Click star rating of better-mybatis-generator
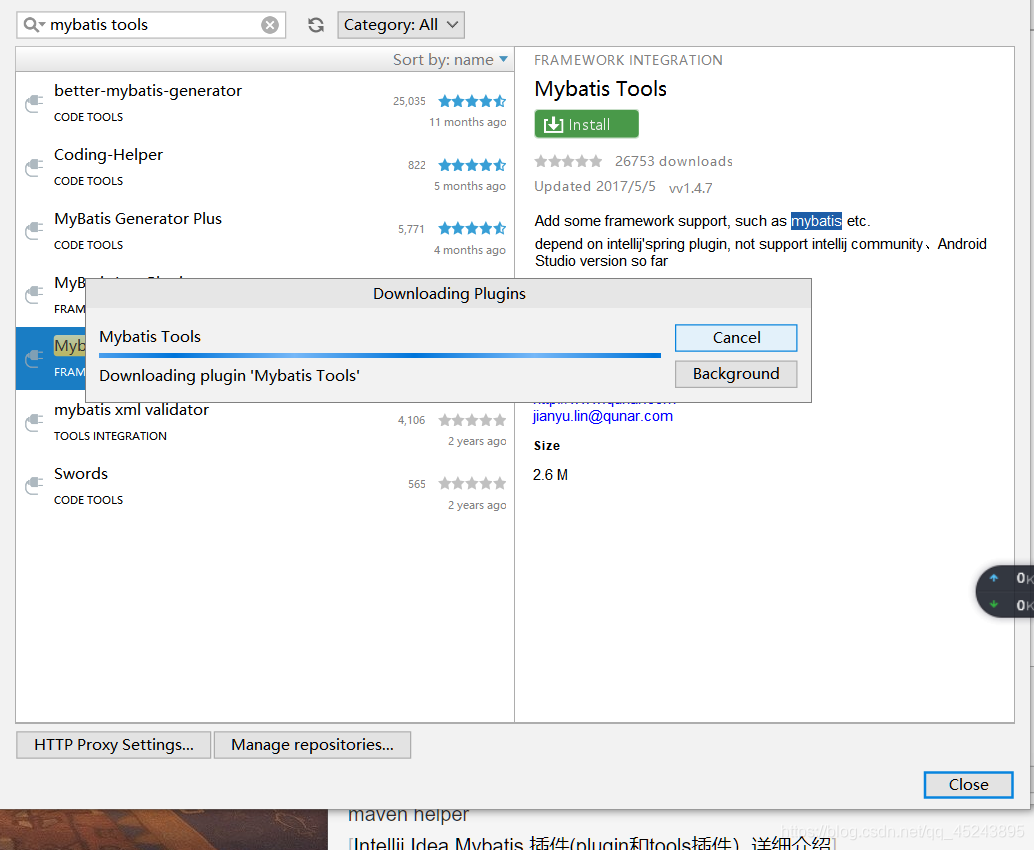Image resolution: width=1034 pixels, height=850 pixels. pyautogui.click(x=472, y=101)
